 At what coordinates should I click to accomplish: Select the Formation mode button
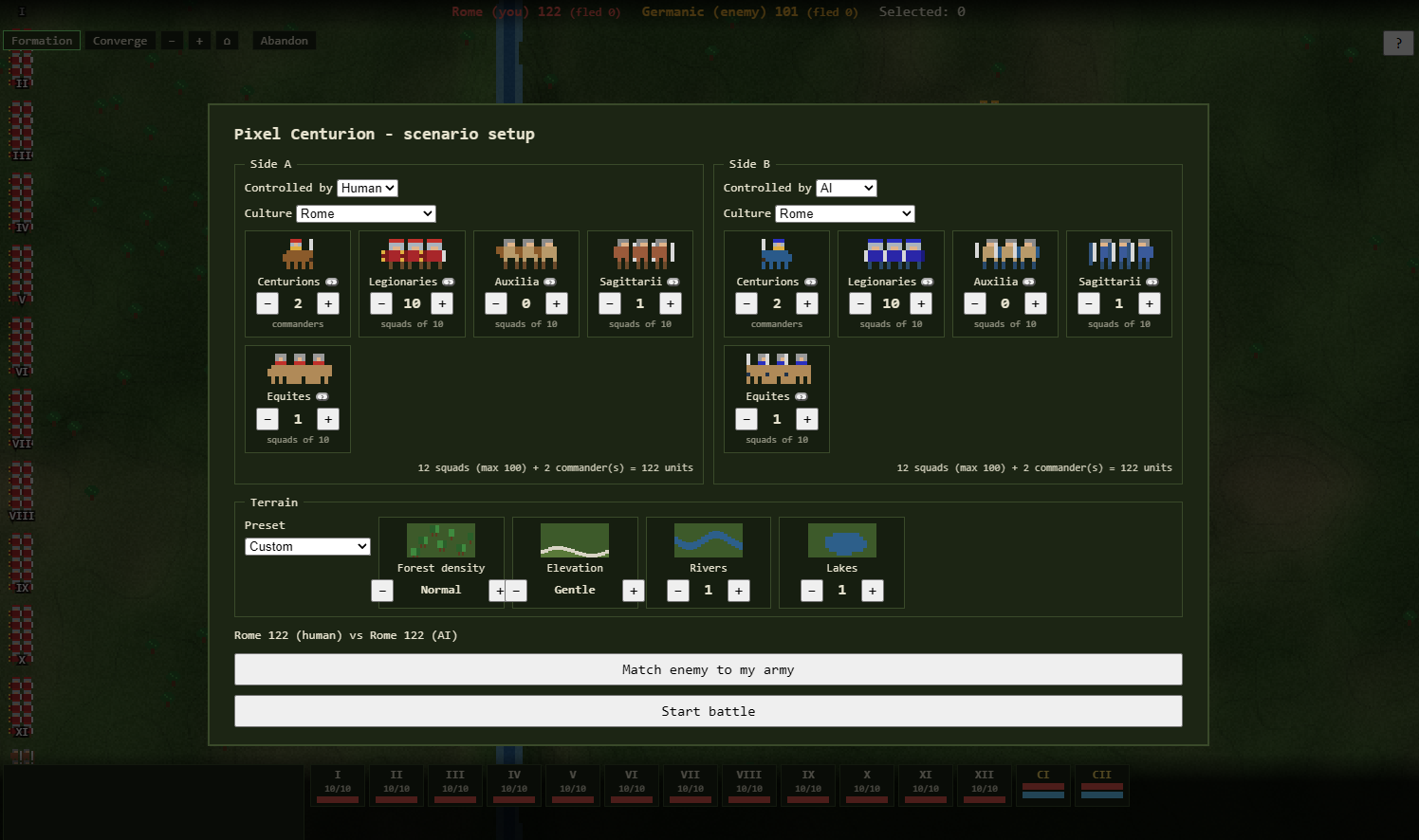42,41
